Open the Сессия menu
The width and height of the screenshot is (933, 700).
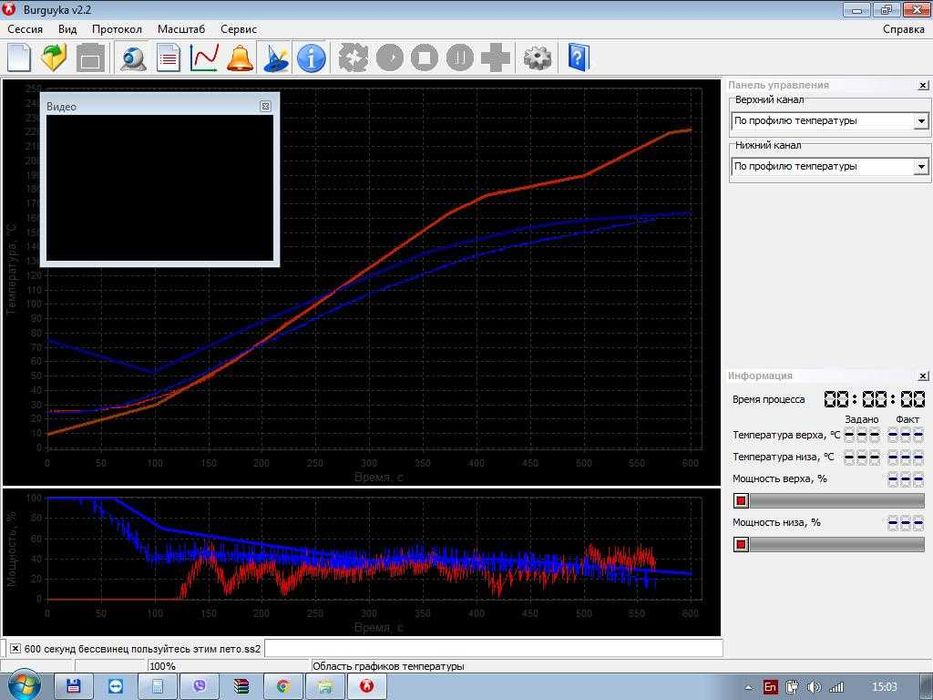(x=25, y=29)
